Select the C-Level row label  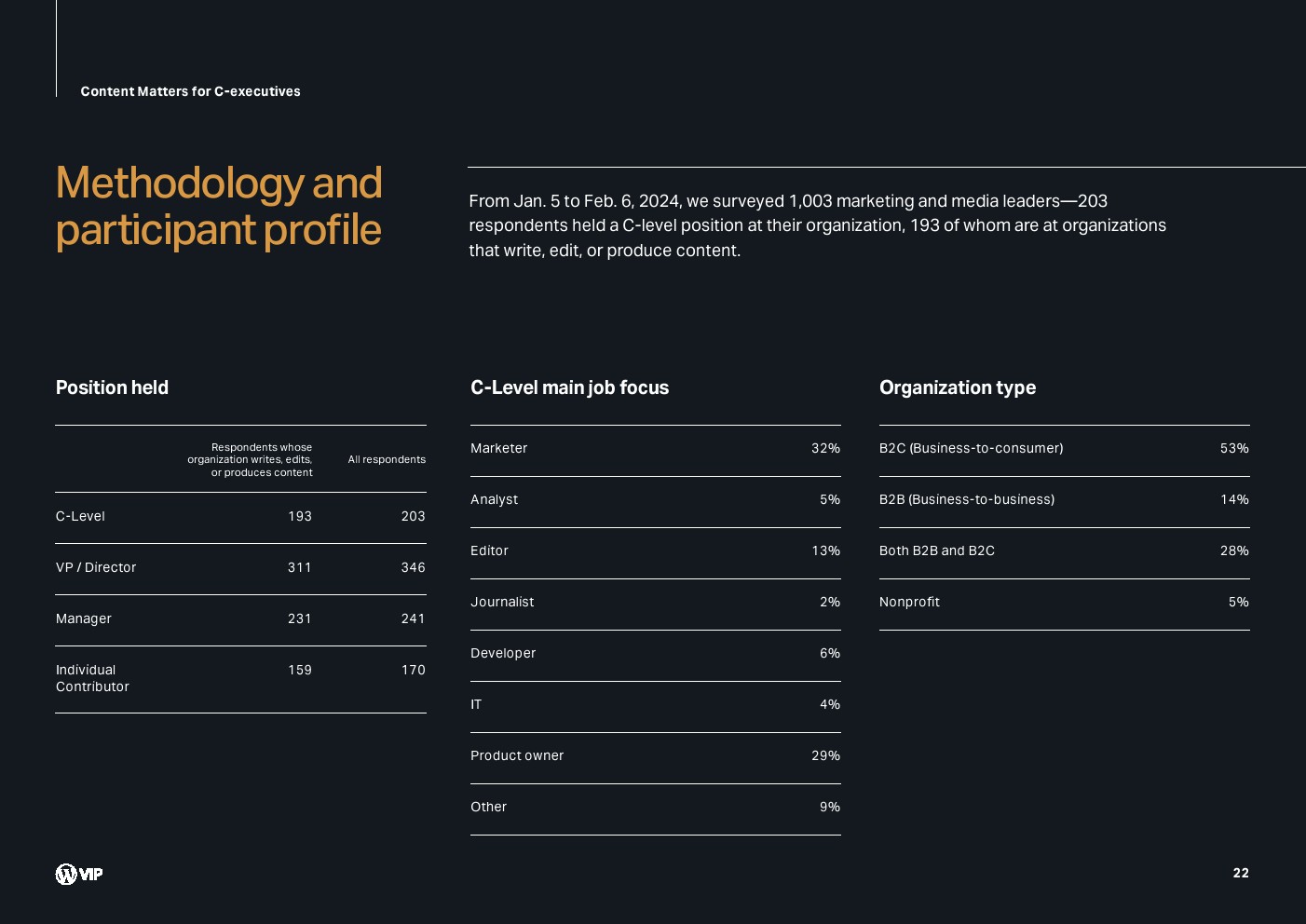click(x=80, y=516)
